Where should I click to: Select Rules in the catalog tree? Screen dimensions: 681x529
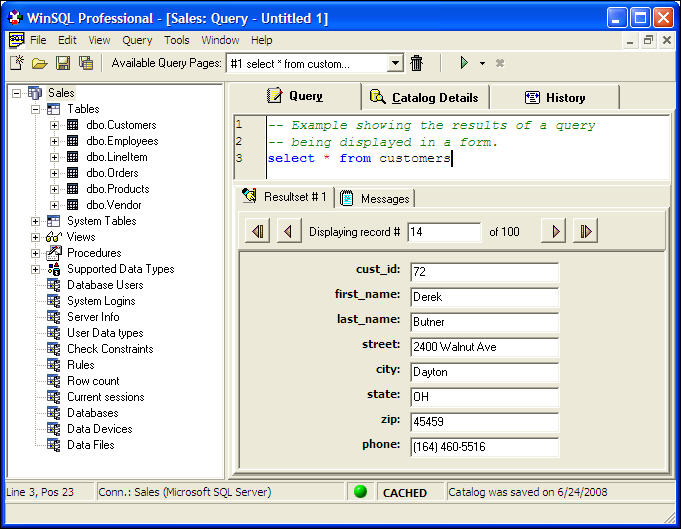[81, 365]
